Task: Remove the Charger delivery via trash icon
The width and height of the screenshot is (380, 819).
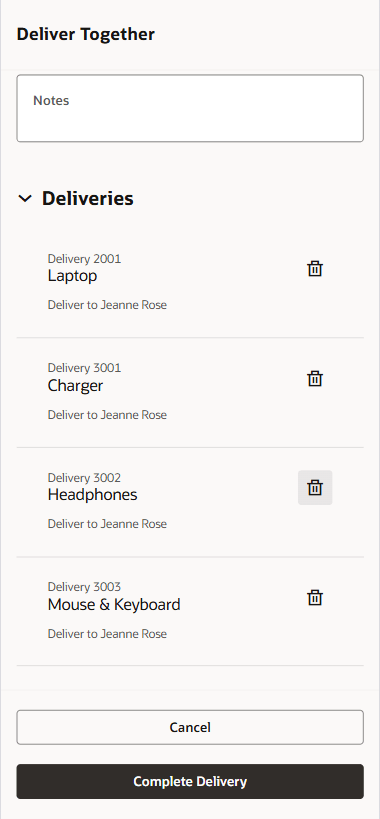Action: [315, 378]
